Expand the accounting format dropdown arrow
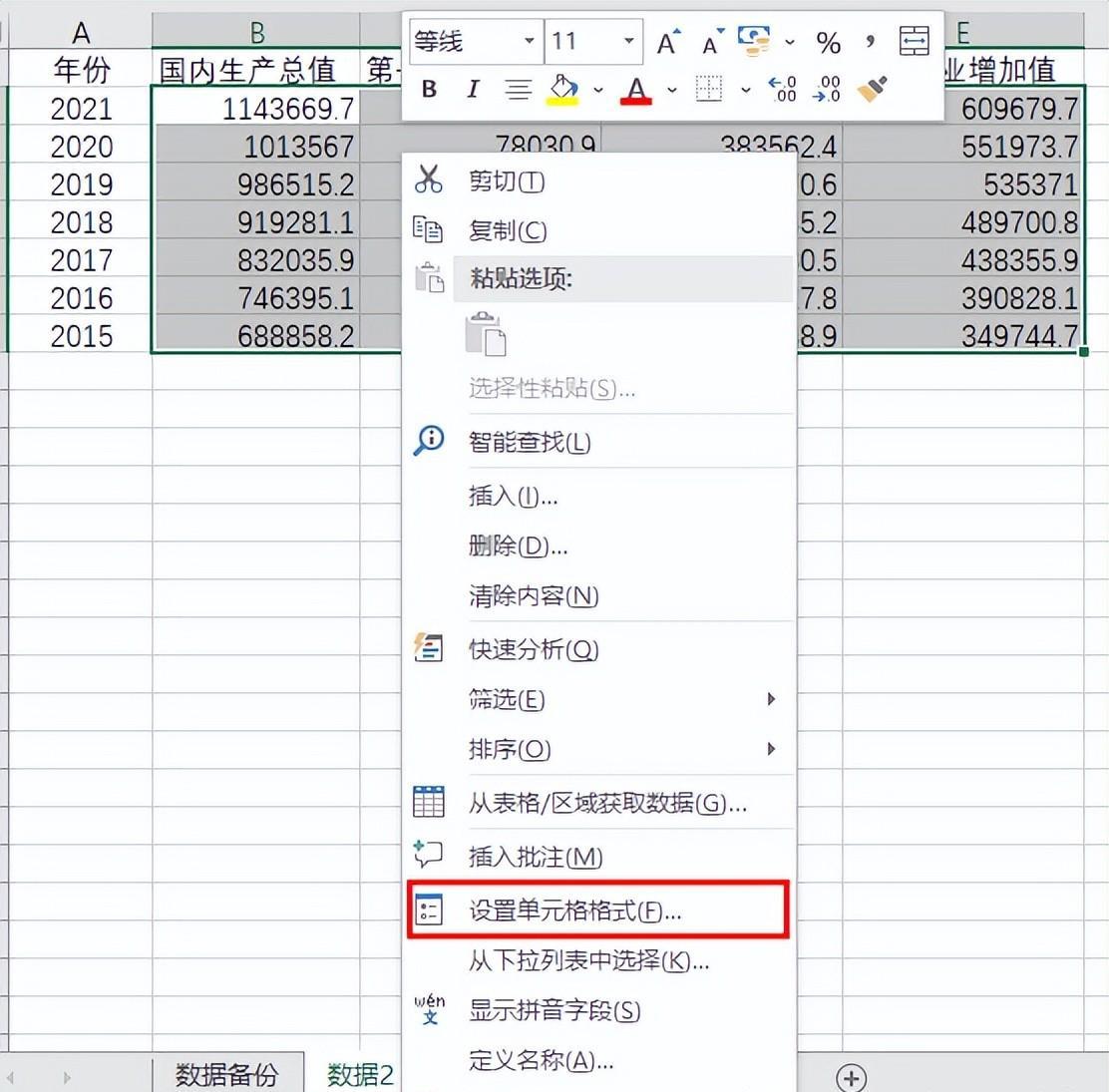 (790, 43)
